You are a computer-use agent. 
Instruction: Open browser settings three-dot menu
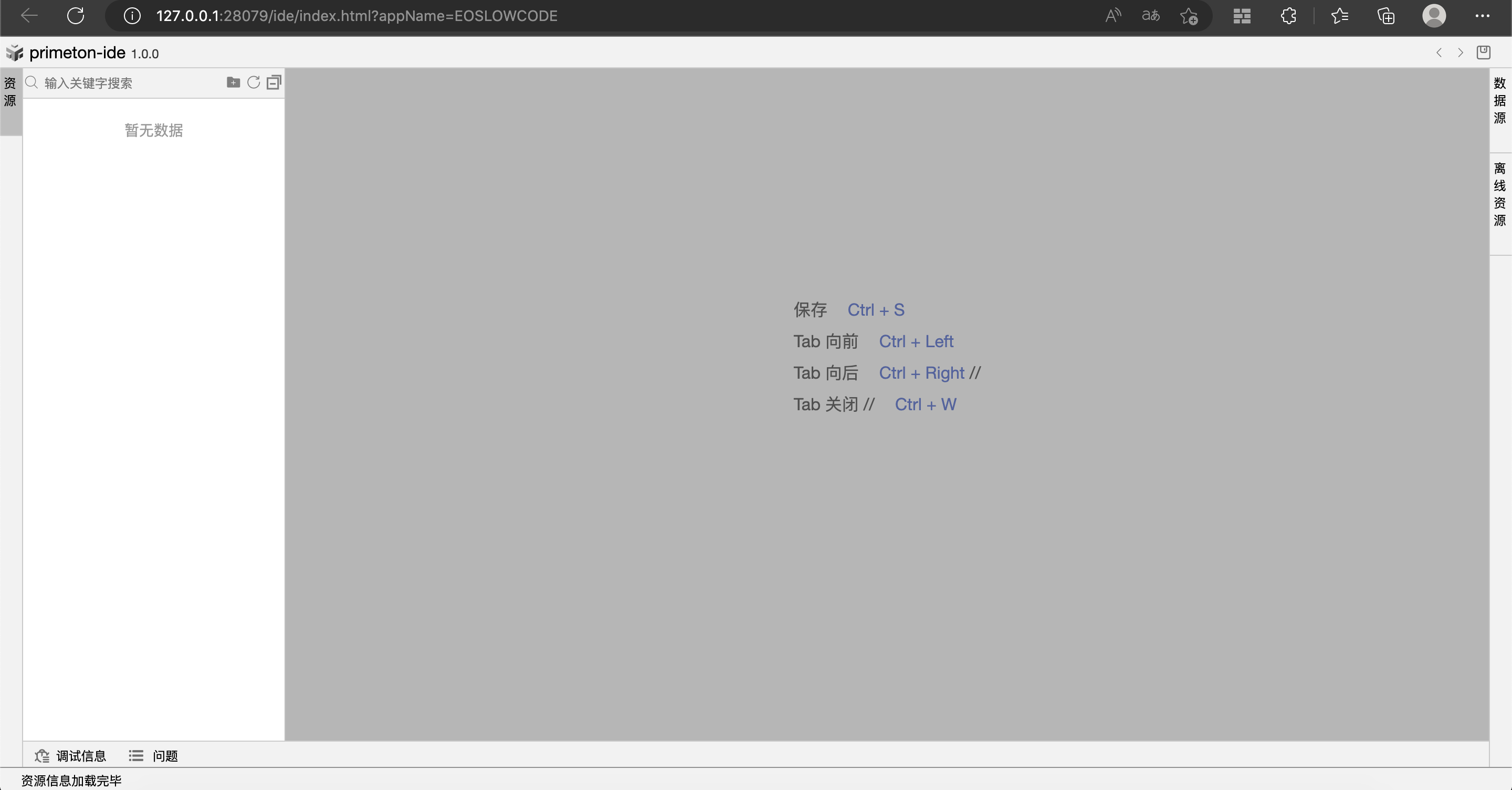[x=1482, y=16]
